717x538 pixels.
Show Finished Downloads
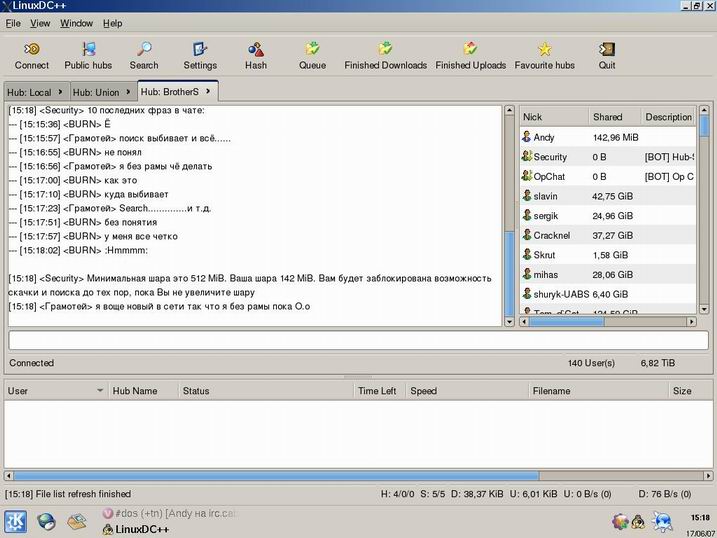[x=385, y=49]
